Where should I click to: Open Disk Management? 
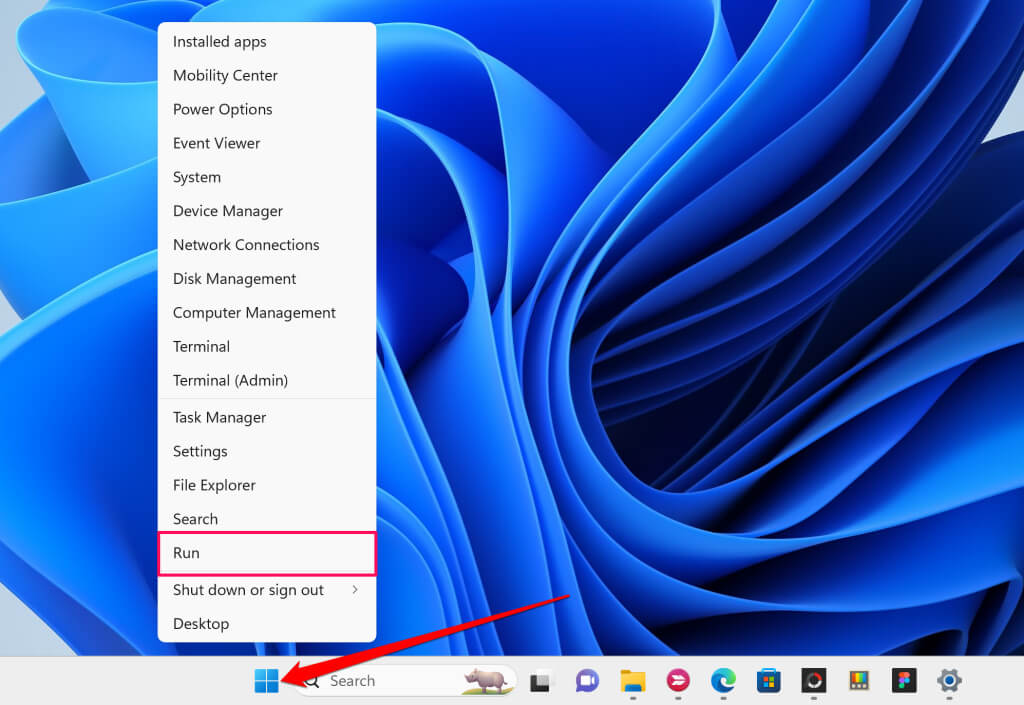coord(267,279)
